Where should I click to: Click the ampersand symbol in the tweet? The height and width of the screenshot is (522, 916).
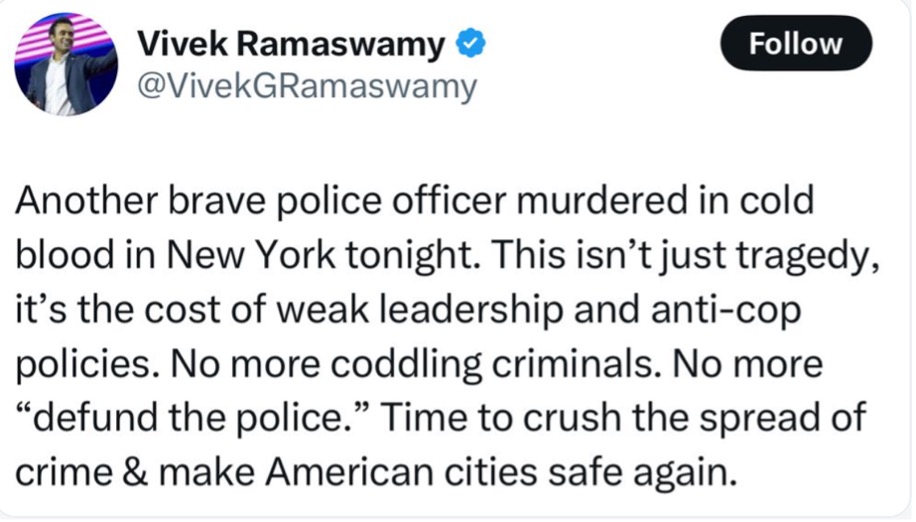[136, 472]
